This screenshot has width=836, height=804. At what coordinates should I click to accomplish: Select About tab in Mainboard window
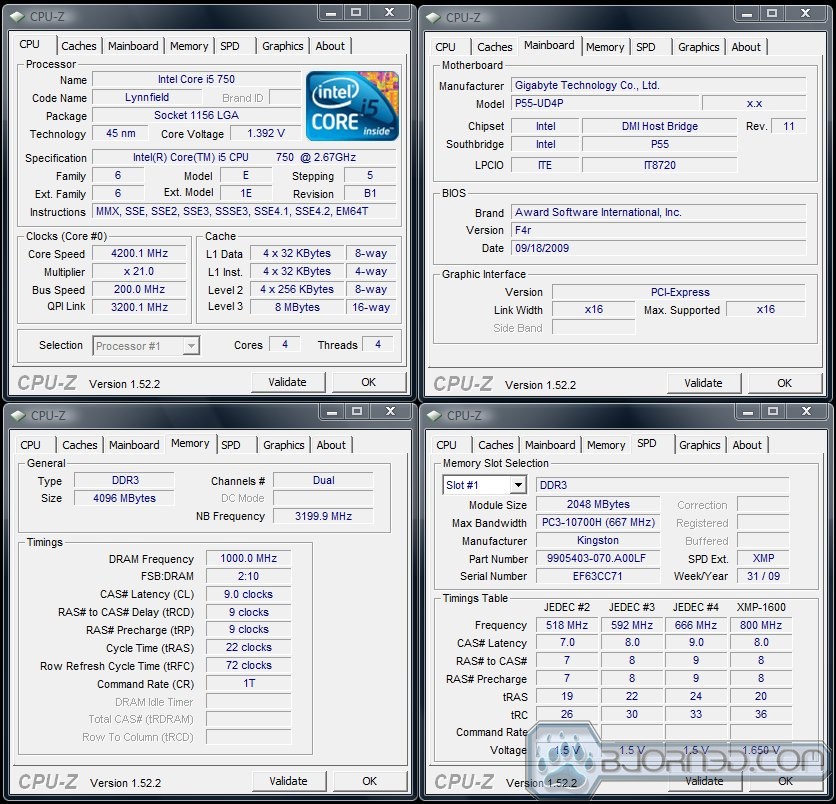[x=746, y=47]
